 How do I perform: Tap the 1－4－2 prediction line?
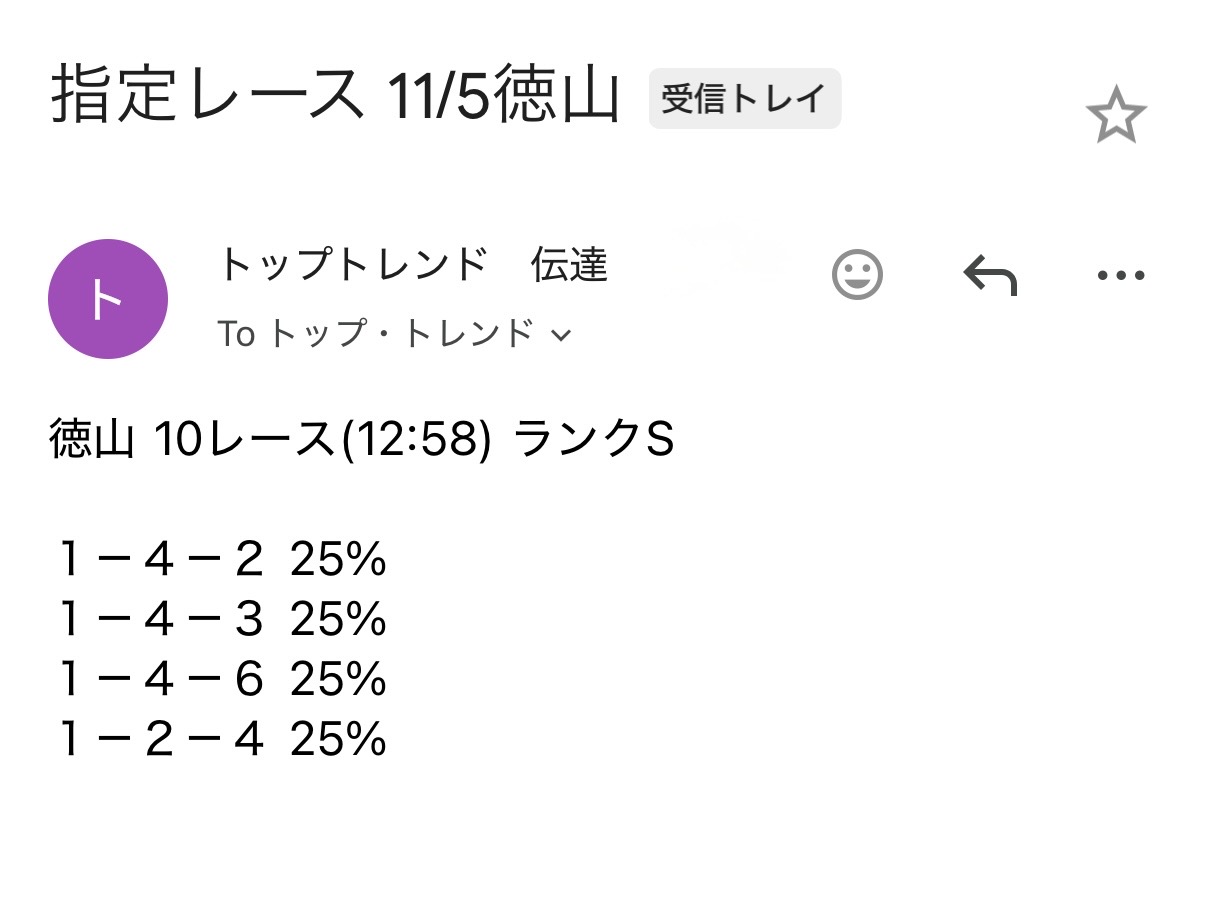[160, 561]
